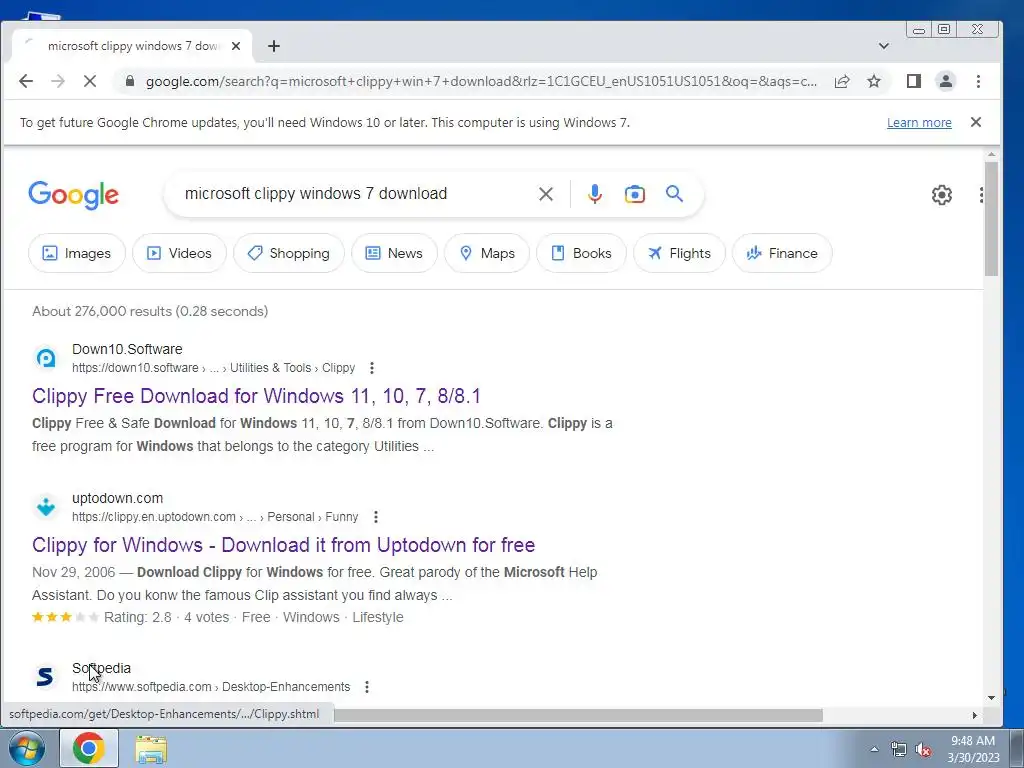Image resolution: width=1024 pixels, height=768 pixels.
Task: Go to the Google homepage logo
Action: (x=74, y=195)
